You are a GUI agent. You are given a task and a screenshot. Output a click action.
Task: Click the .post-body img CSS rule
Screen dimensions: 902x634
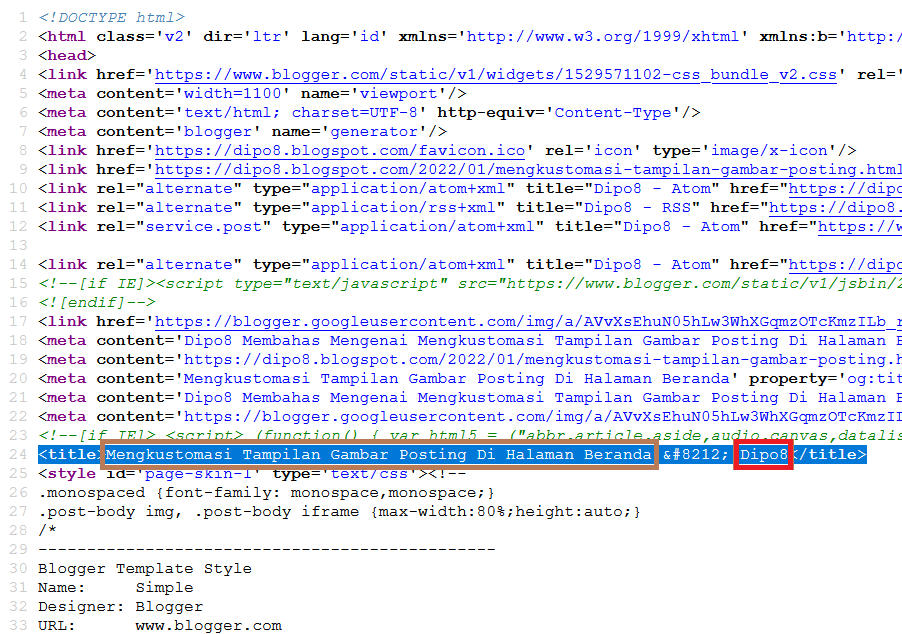339,512
